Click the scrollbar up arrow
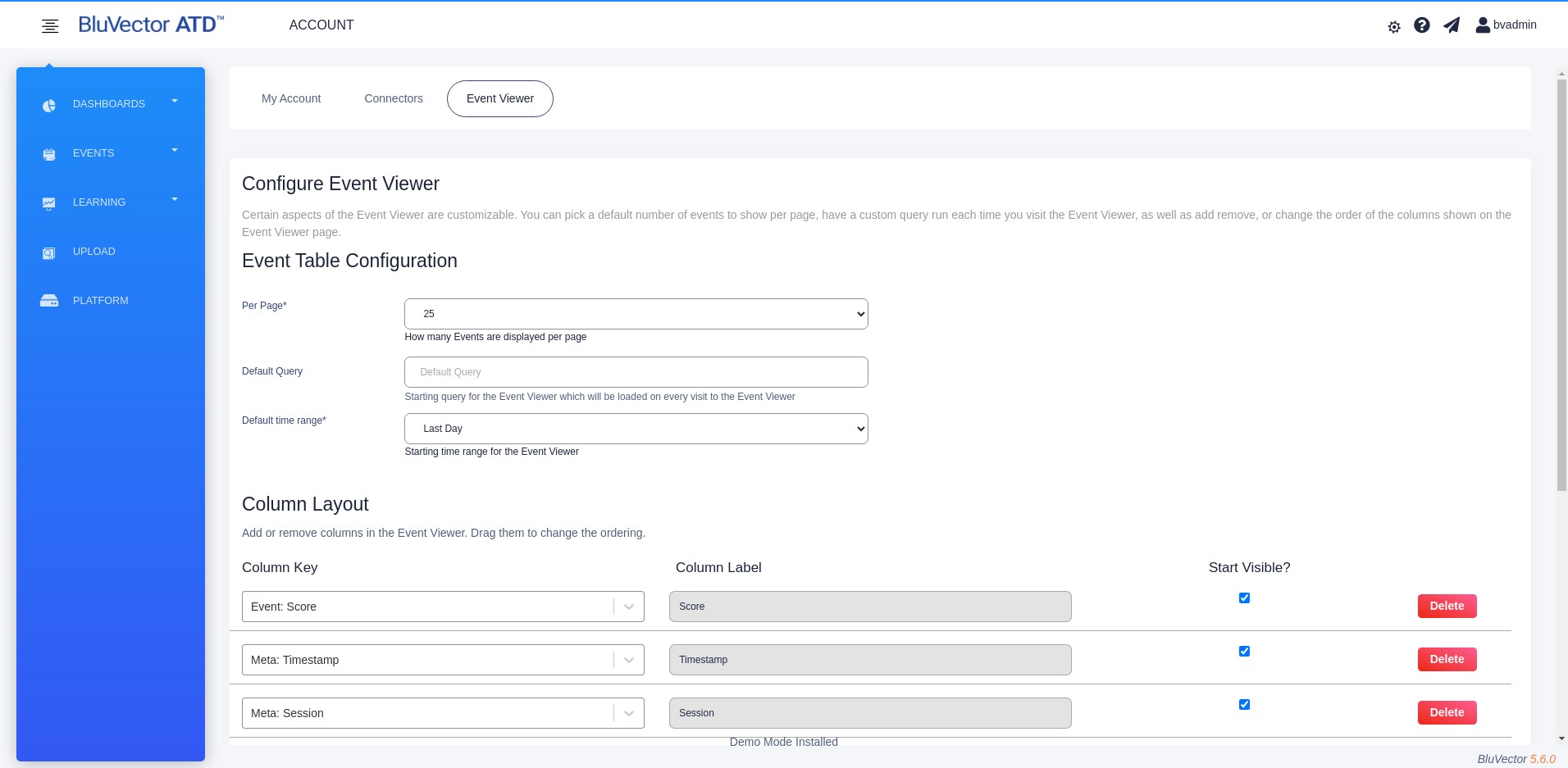1568x768 pixels. point(1561,75)
